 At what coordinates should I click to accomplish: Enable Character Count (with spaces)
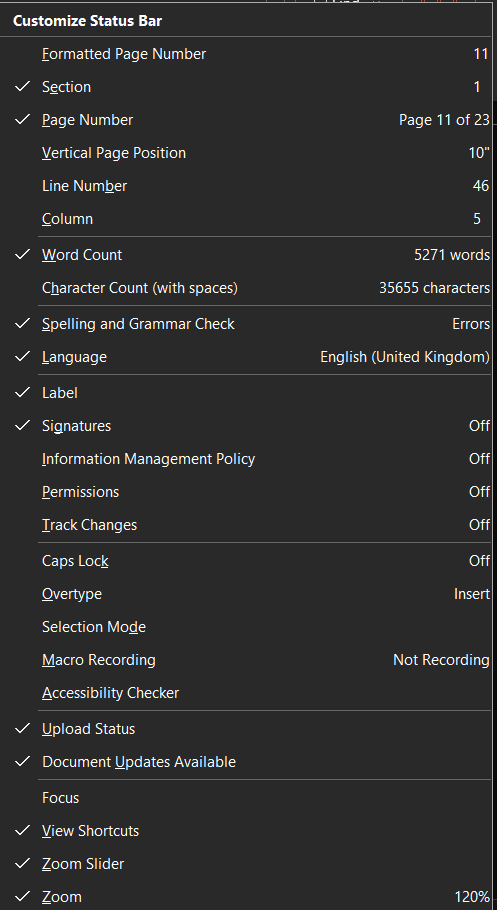(x=246, y=288)
